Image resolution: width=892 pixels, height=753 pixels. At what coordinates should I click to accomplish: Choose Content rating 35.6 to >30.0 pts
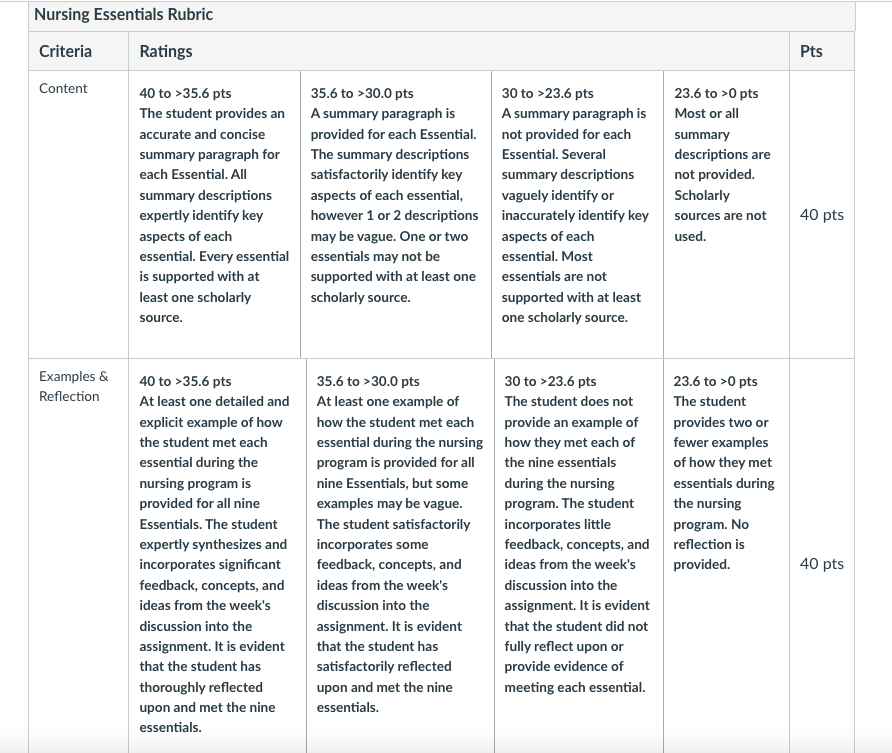(x=396, y=214)
